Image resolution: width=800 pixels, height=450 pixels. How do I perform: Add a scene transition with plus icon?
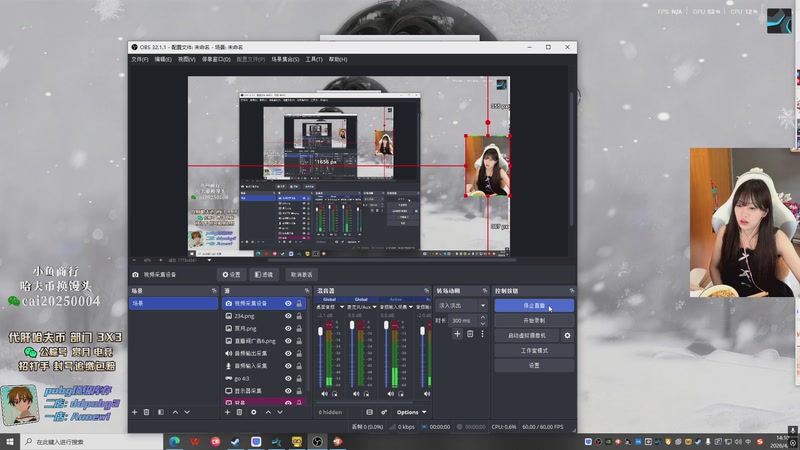457,334
